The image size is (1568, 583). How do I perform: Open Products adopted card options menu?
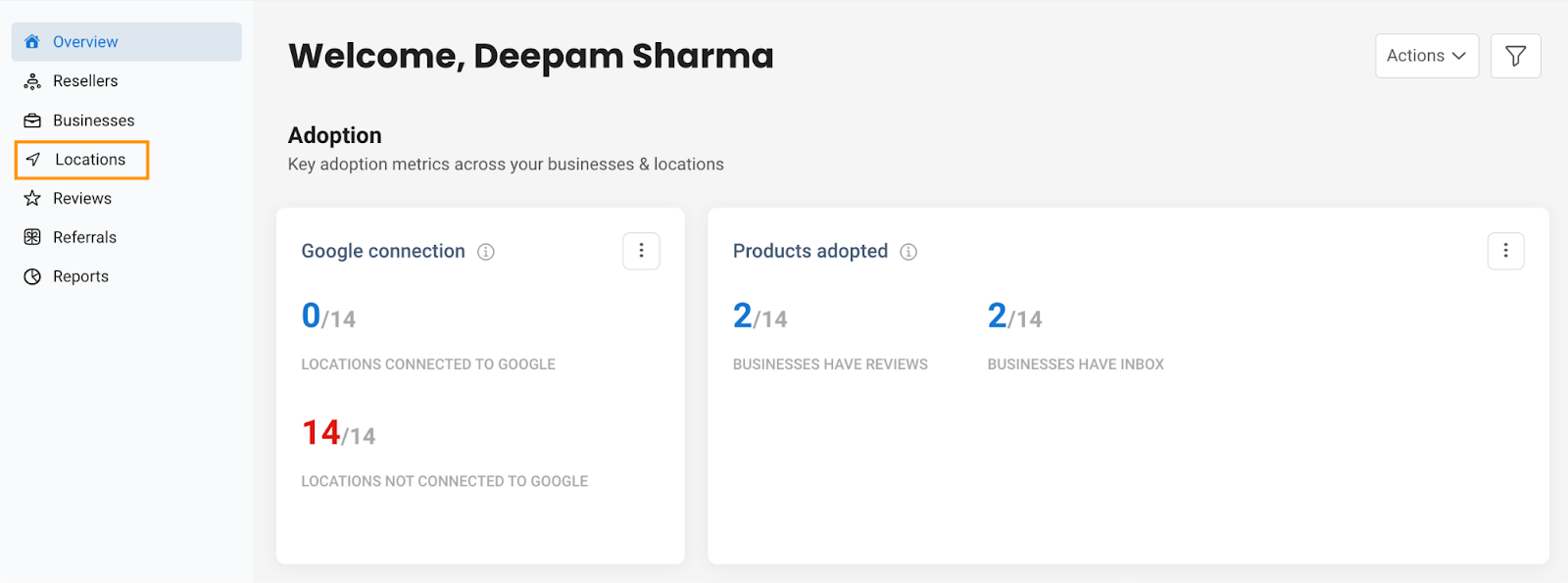click(x=1505, y=251)
